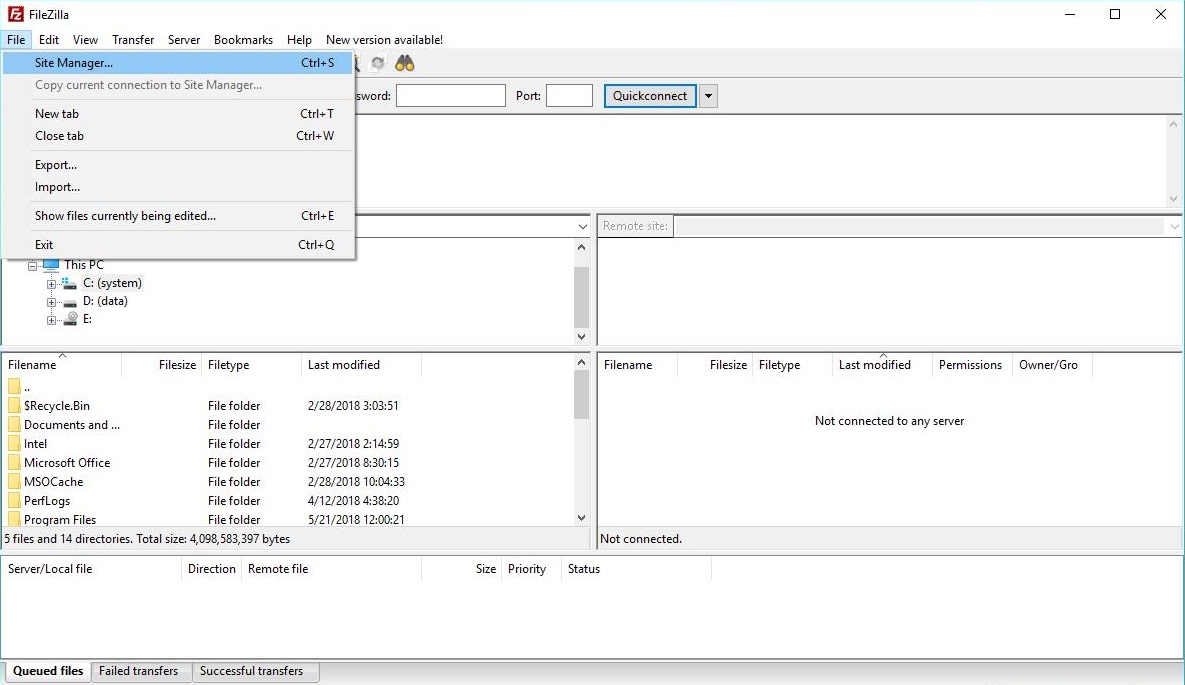Click the Priority column header in queue
The height and width of the screenshot is (685, 1185).
(532, 569)
